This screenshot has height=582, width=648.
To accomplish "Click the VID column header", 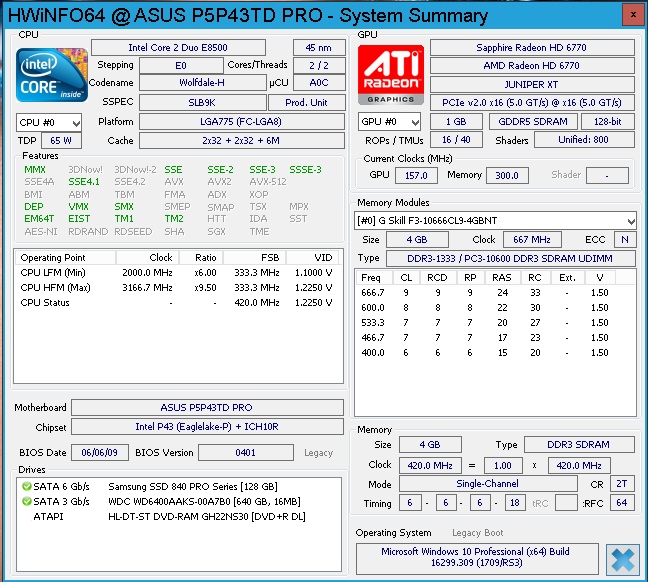I will [313, 258].
